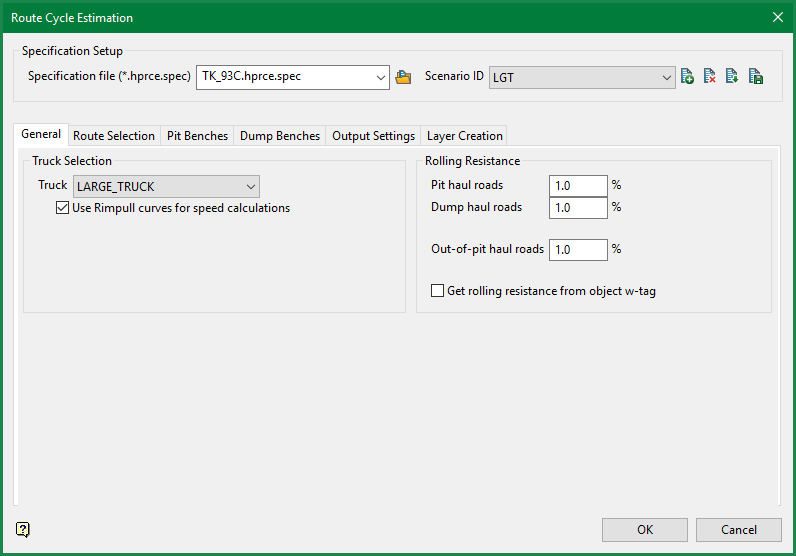
Task: Open the Pit Benches tab
Action: (x=197, y=136)
